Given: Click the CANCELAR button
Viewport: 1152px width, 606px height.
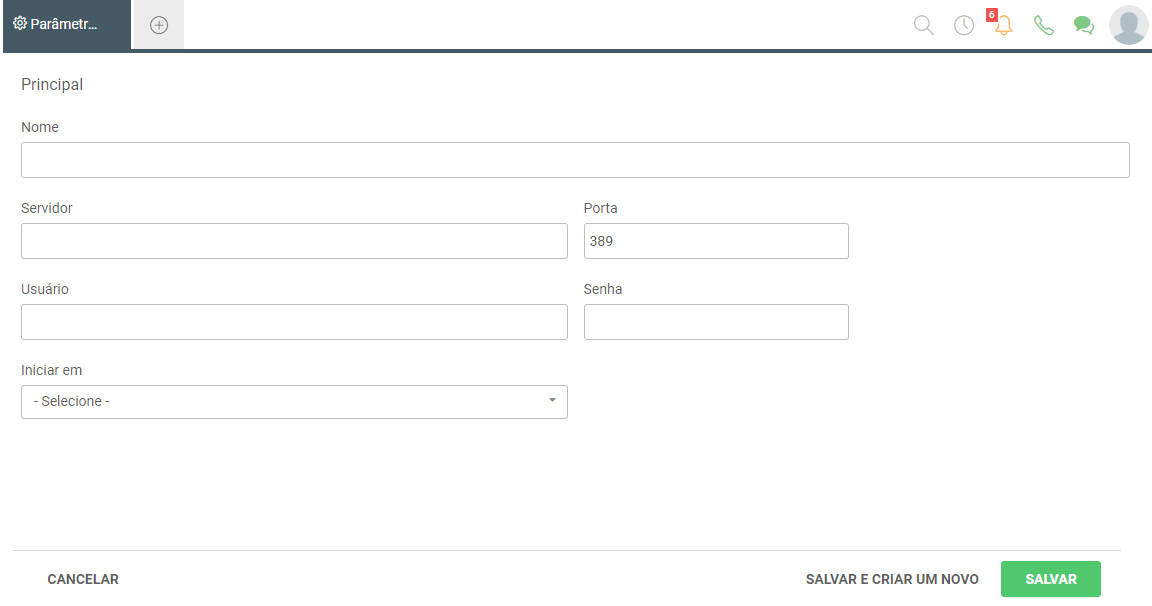Looking at the screenshot, I should (x=83, y=579).
